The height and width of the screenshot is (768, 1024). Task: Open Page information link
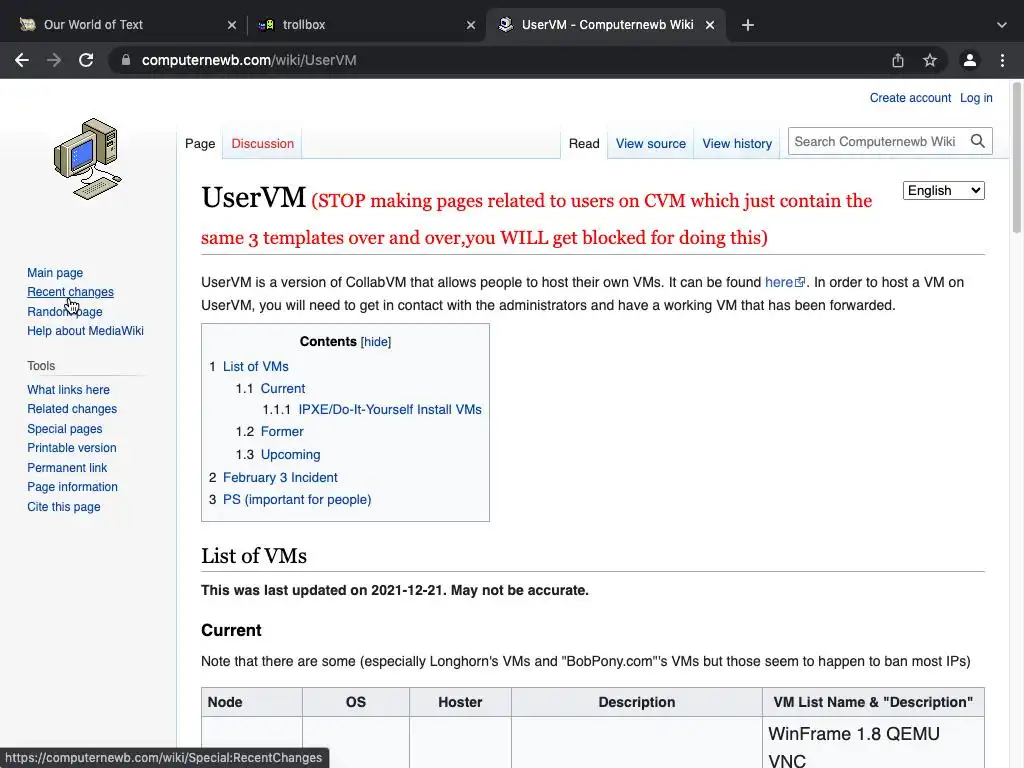point(72,487)
